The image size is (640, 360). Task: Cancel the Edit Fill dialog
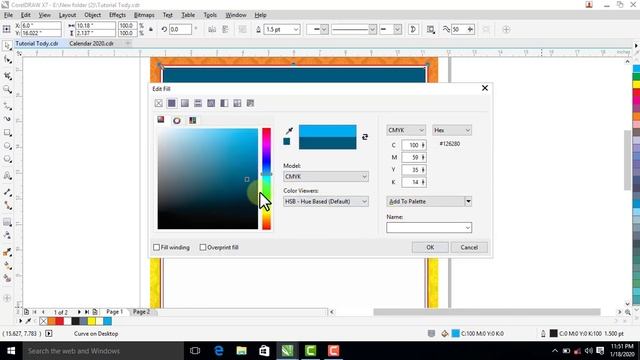click(469, 247)
